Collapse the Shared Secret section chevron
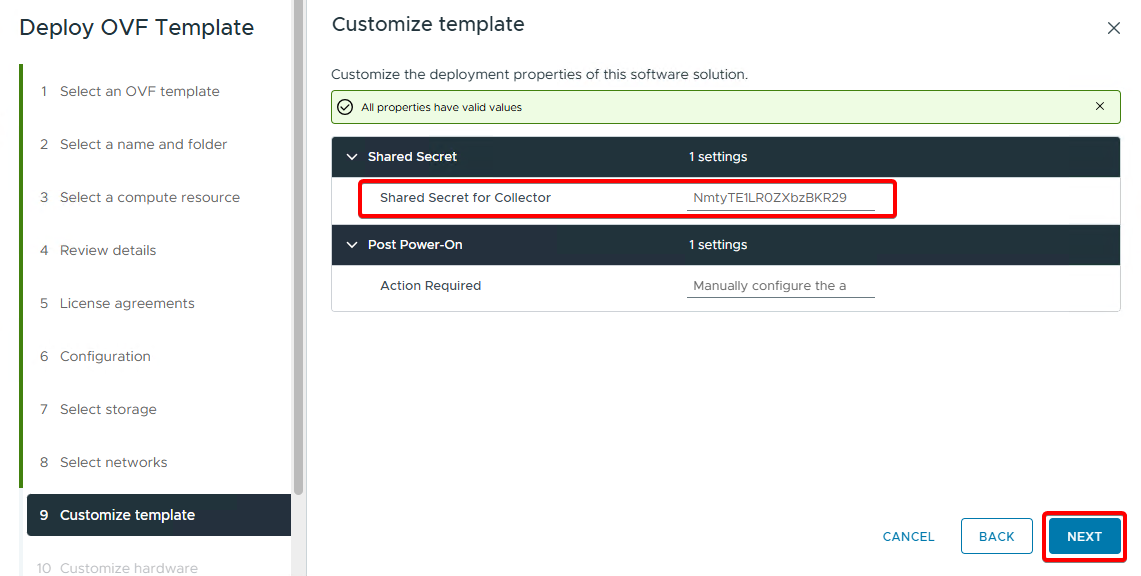 pyautogui.click(x=351, y=157)
